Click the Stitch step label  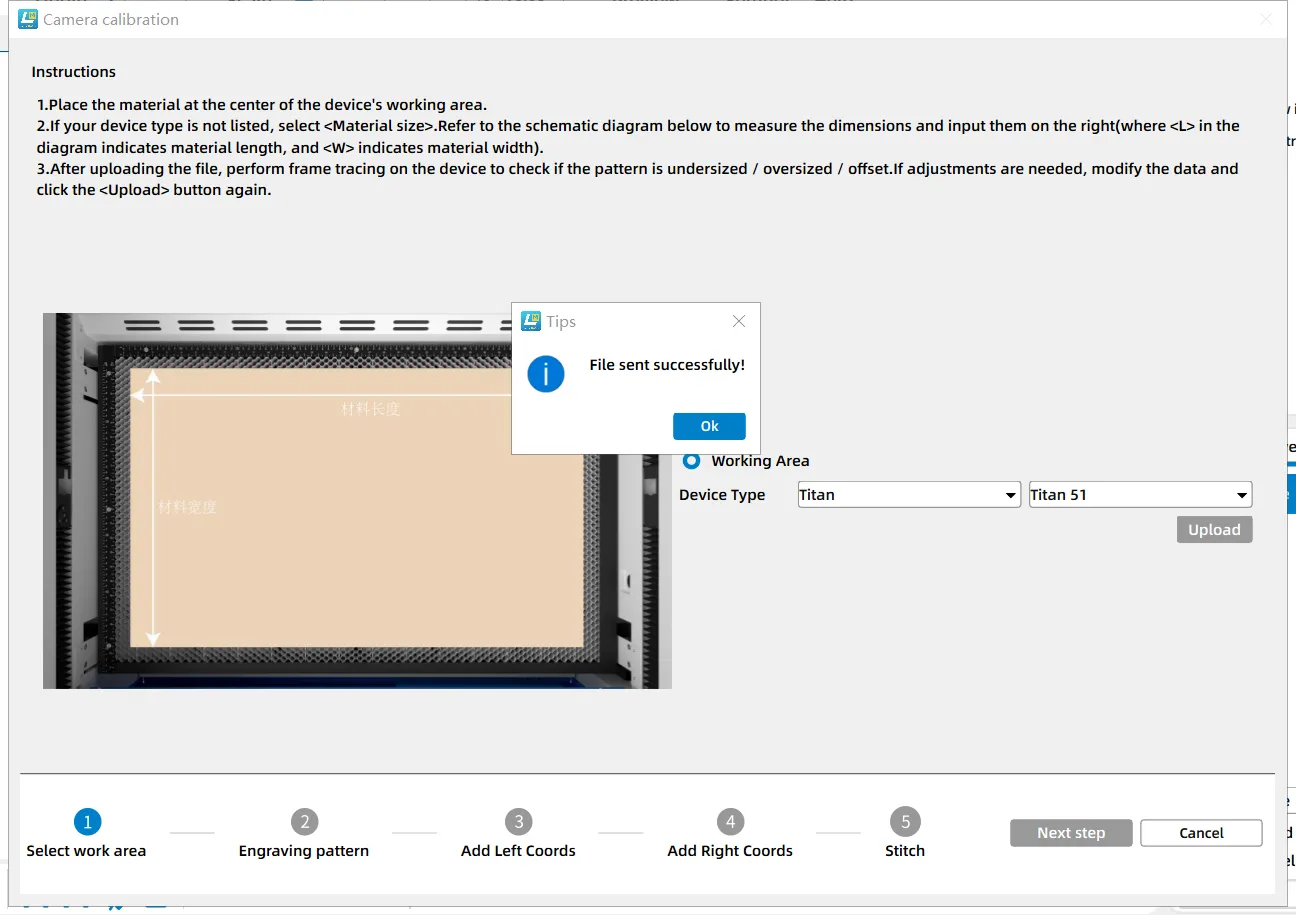coord(904,851)
